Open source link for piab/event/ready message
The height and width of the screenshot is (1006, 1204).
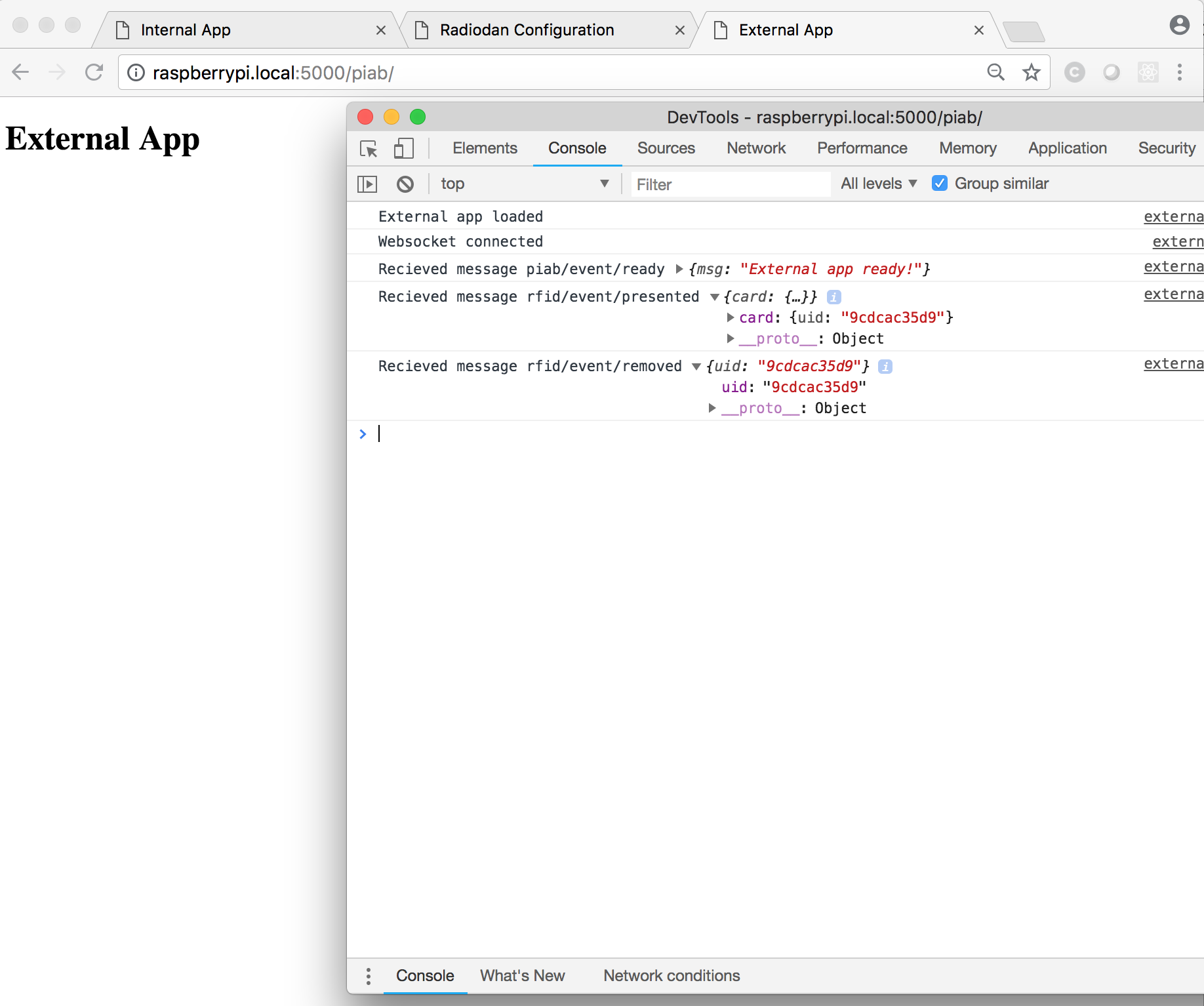pyautogui.click(x=1174, y=267)
